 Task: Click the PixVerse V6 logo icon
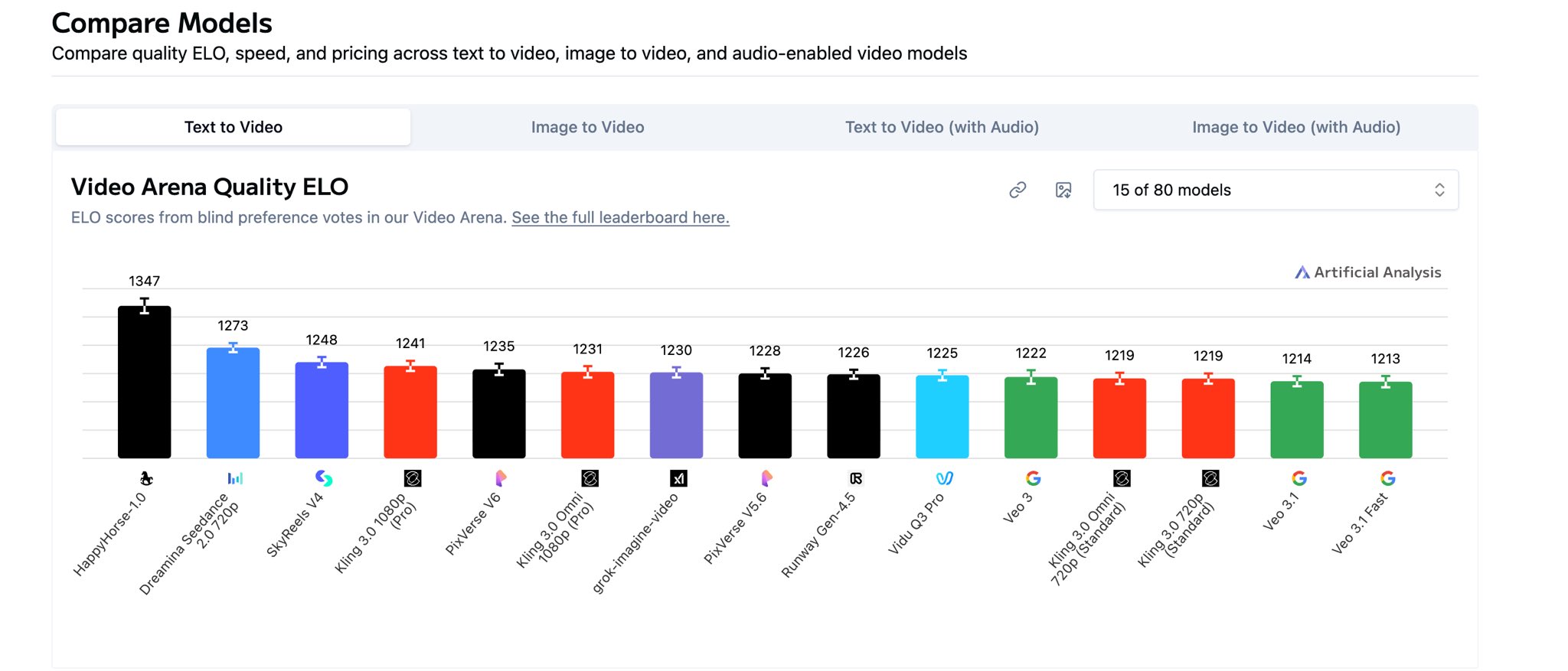pyautogui.click(x=501, y=479)
